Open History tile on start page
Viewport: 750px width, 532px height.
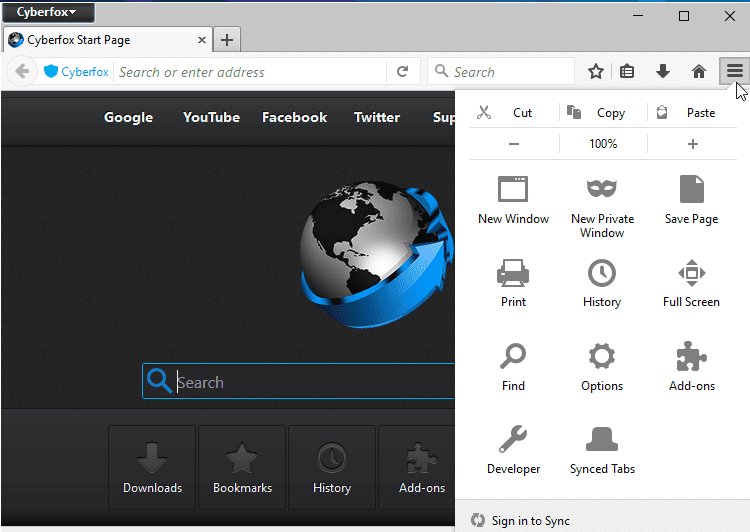332,467
